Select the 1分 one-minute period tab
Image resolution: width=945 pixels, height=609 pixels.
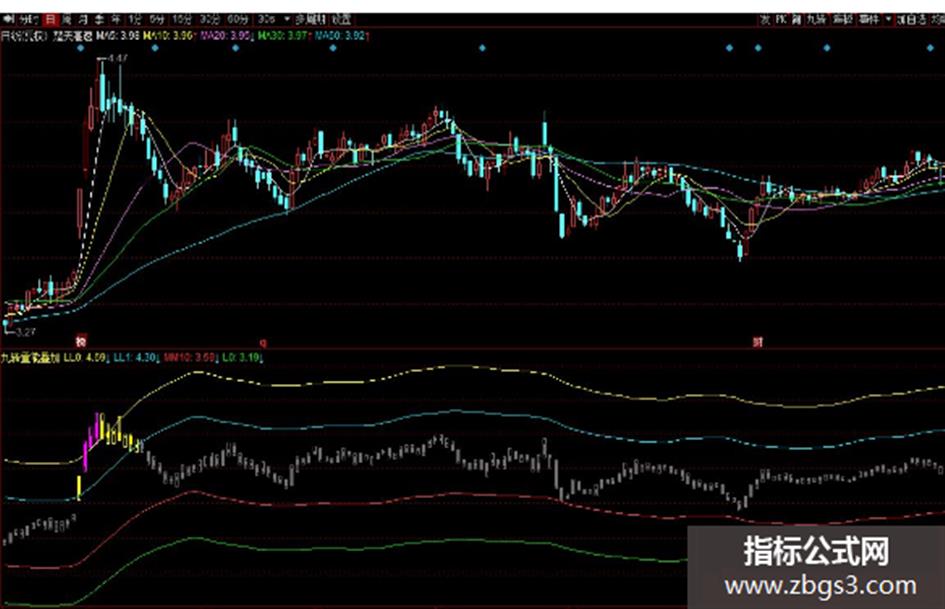click(x=134, y=19)
